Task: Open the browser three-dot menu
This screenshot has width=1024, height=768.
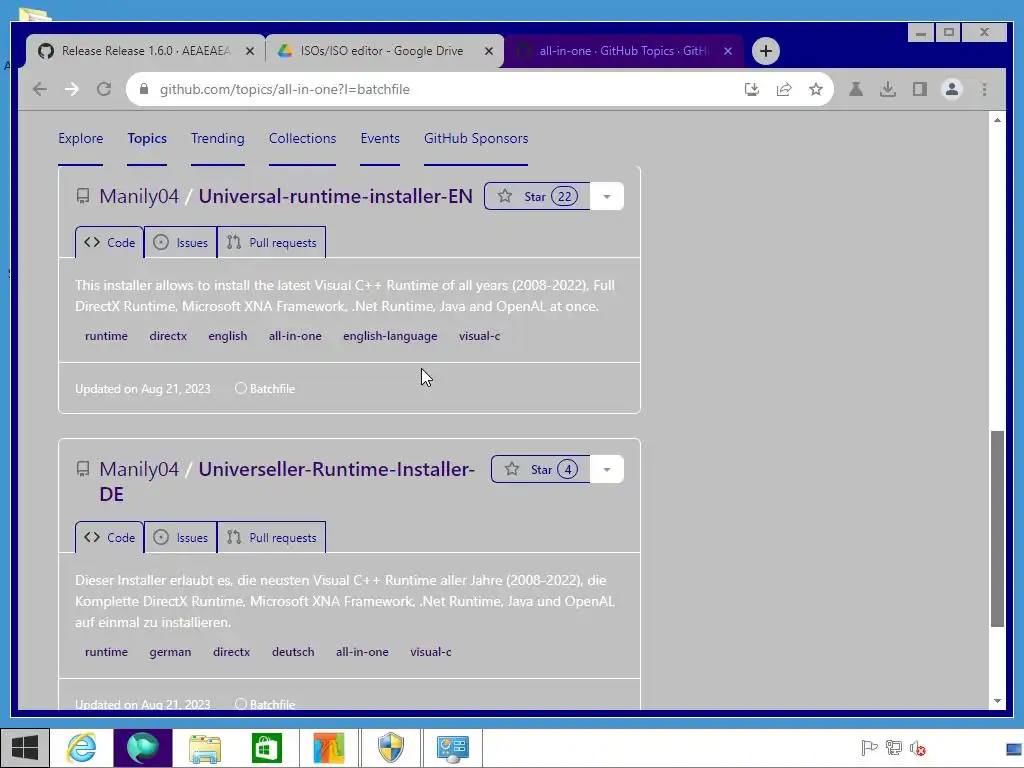Action: pos(984,89)
